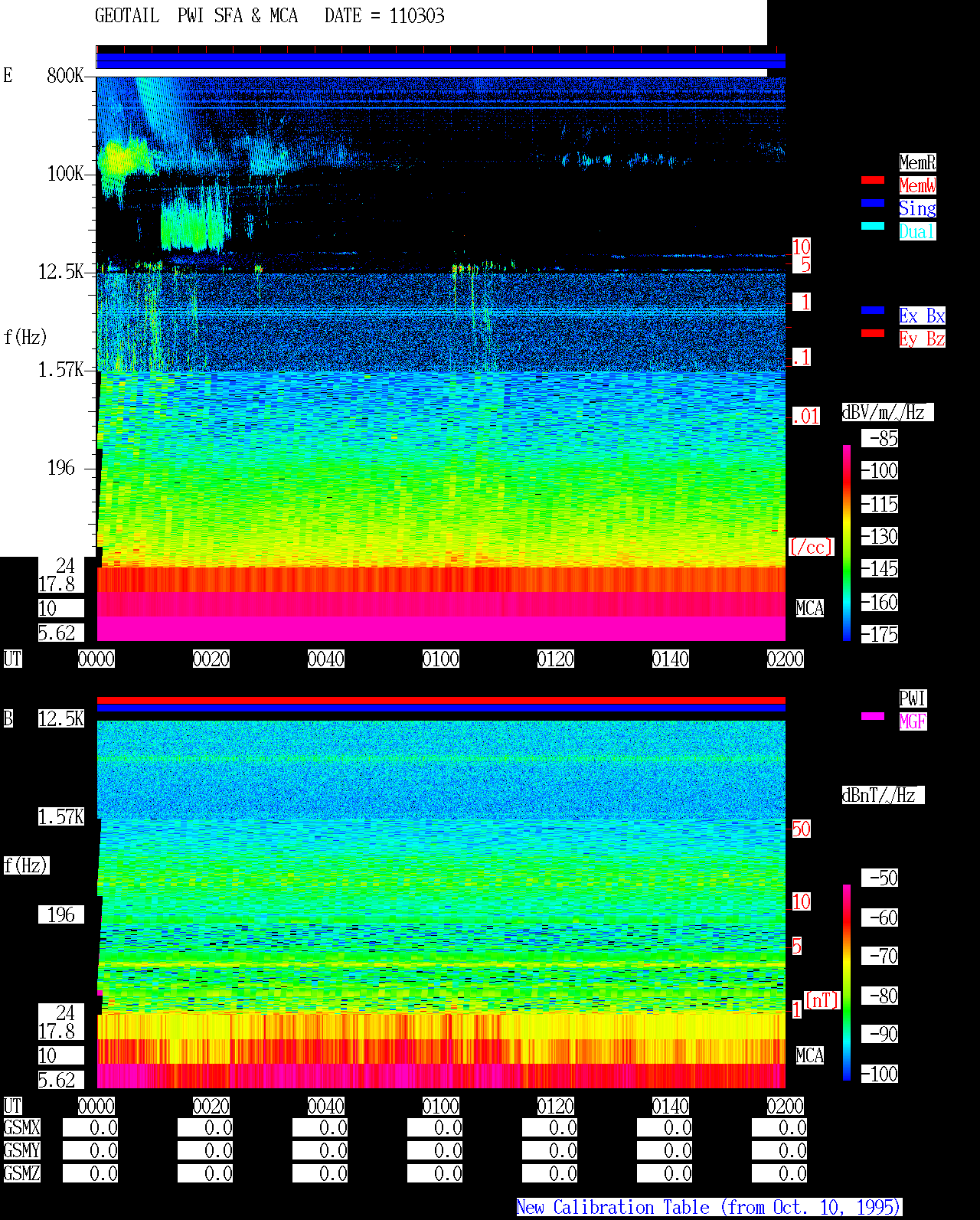
Task: Click the red MemW legend swatch
Action: click(873, 180)
